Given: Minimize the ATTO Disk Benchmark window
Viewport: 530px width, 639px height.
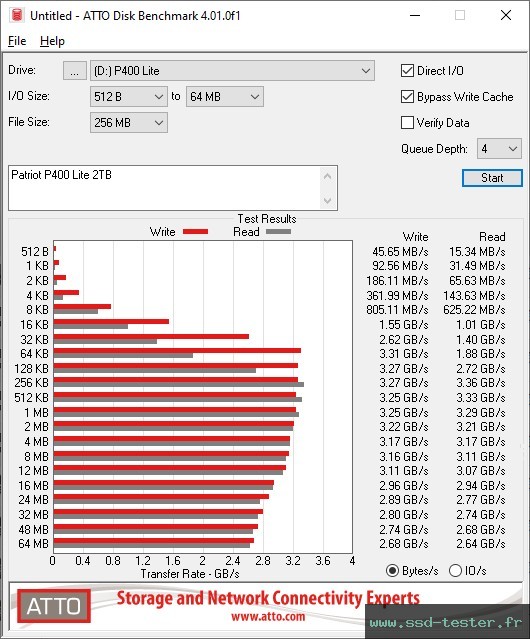Looking at the screenshot, I should pos(415,15).
